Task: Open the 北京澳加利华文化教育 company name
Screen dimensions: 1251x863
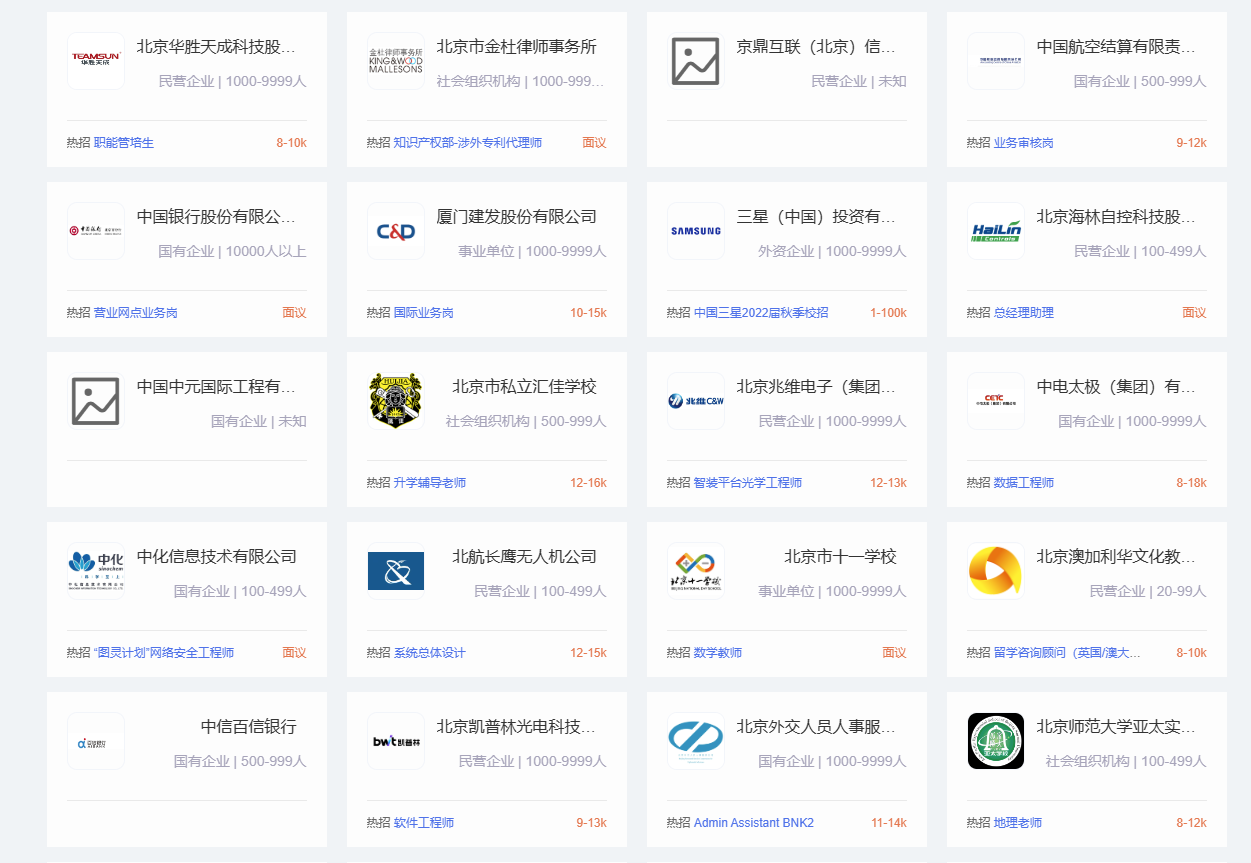Action: pos(1116,557)
